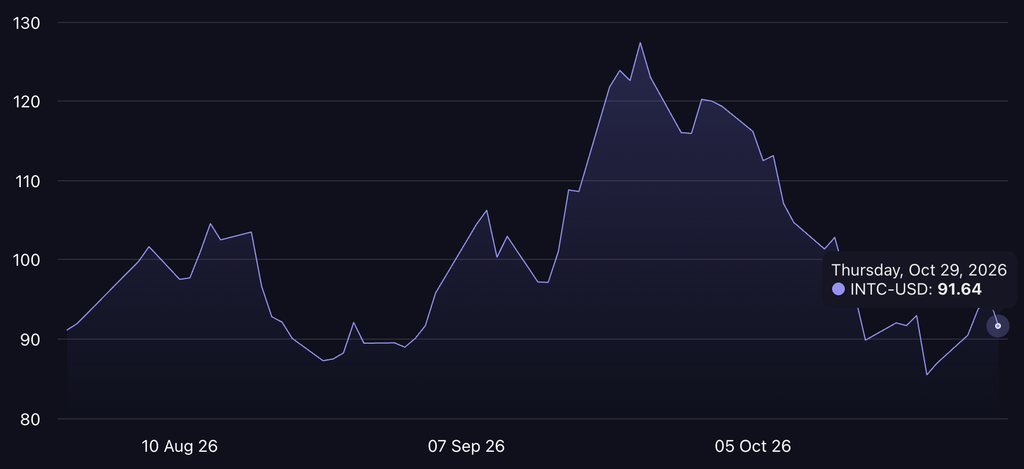Viewport: 1024px width, 469px height.
Task: Click the 80 y-axis label
Action: [x=30, y=419]
